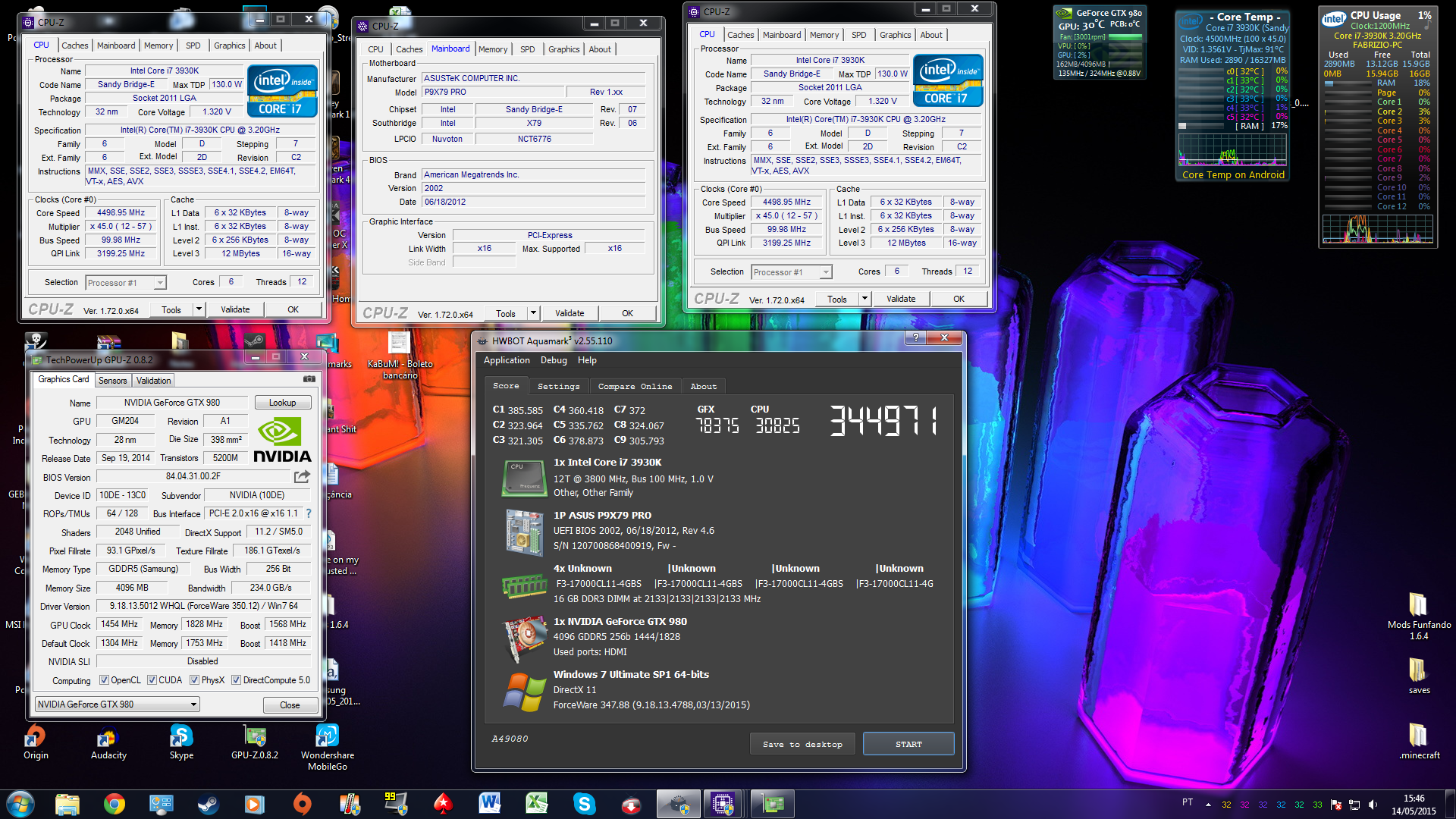Screen dimensions: 1456x819
Task: Click the Windows logo icon in Aquamark
Action: [x=525, y=691]
